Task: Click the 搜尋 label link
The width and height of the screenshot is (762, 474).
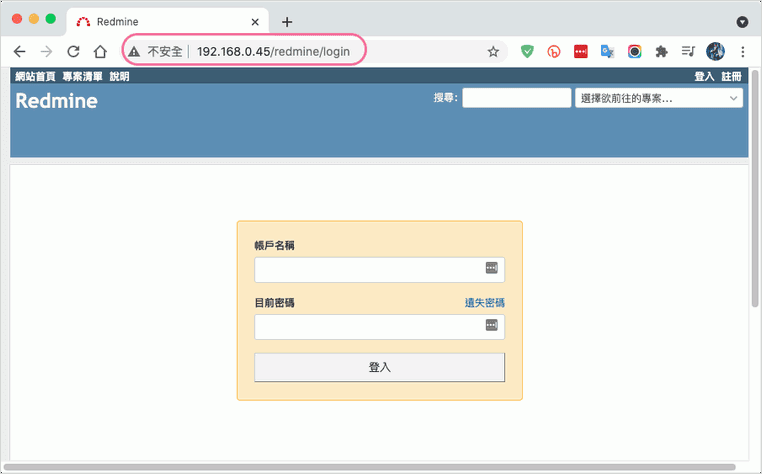Action: (x=444, y=98)
